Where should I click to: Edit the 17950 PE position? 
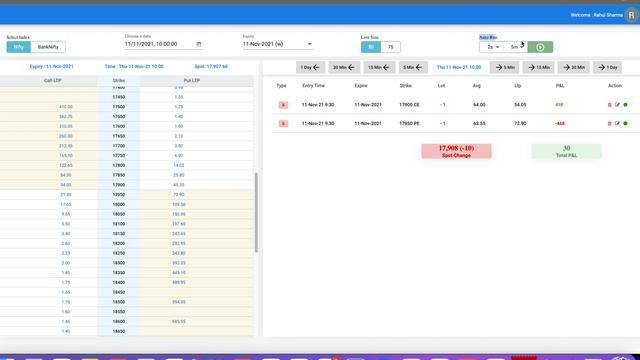(x=617, y=123)
